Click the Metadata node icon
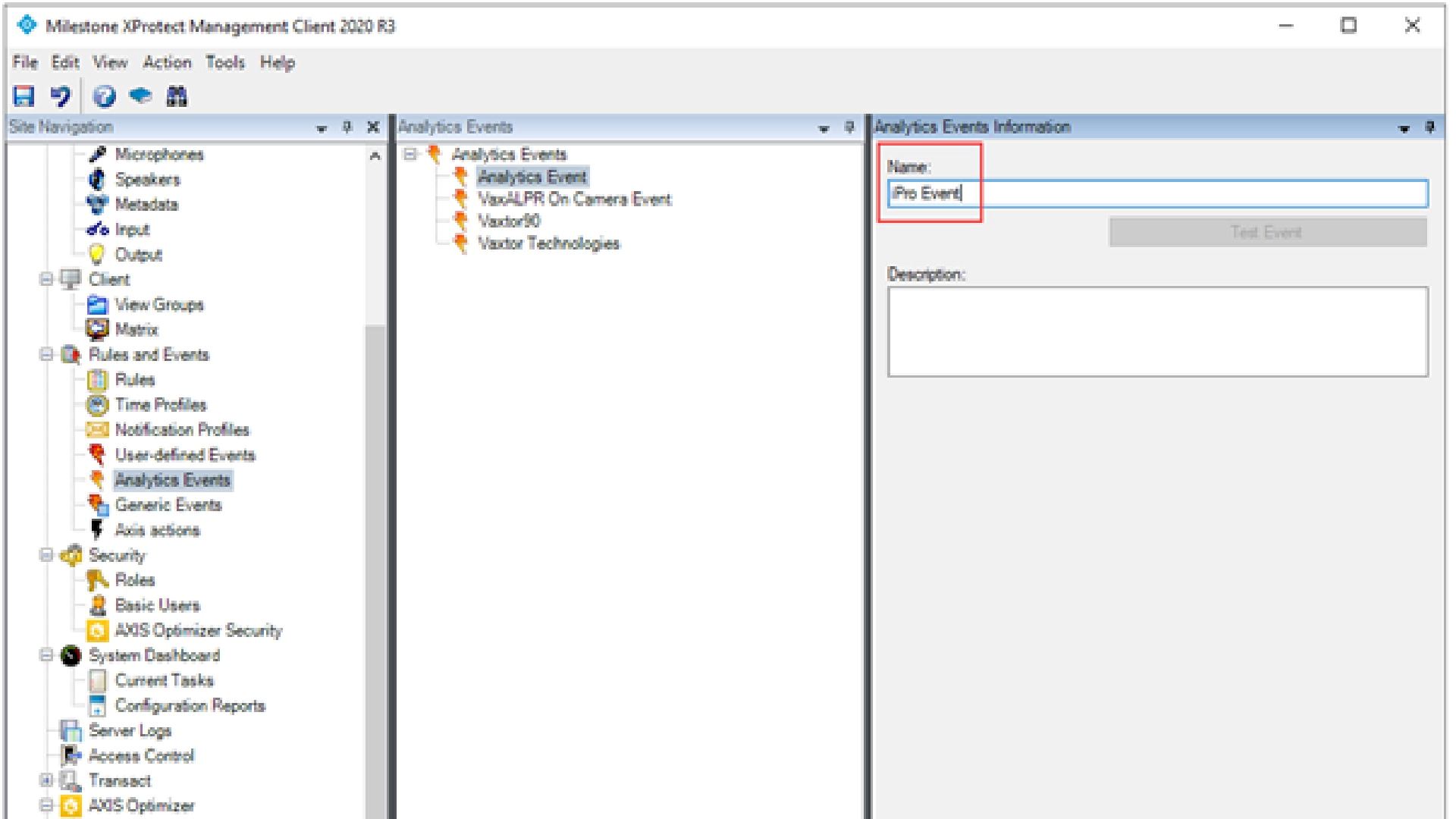This screenshot has height=819, width=1456. [x=97, y=204]
